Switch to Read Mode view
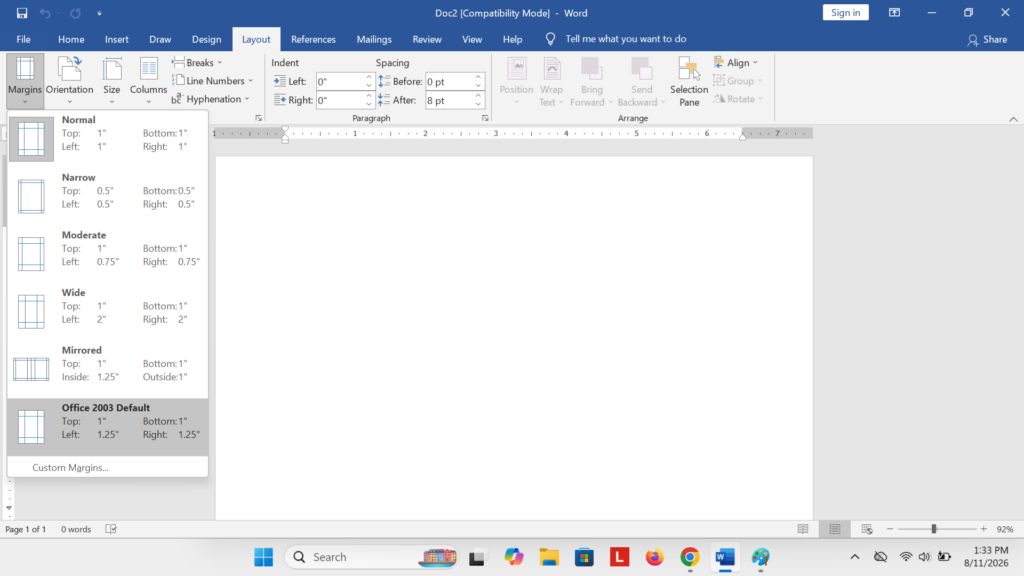The width and height of the screenshot is (1024, 576). tap(803, 529)
